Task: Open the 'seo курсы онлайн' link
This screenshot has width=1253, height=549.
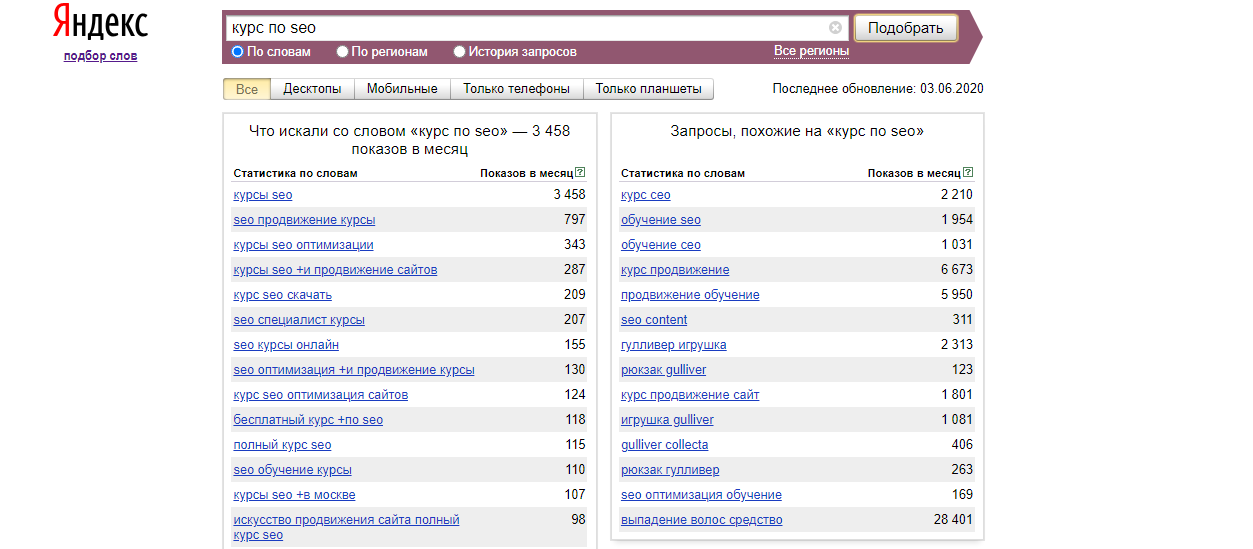Action: click(x=286, y=345)
